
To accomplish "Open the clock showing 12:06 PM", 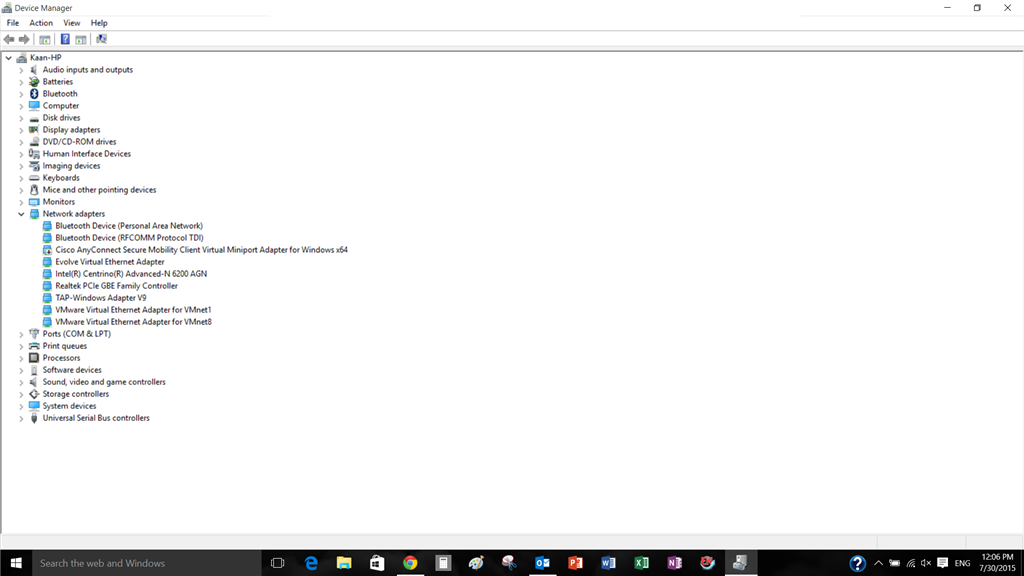I will click(x=998, y=563).
